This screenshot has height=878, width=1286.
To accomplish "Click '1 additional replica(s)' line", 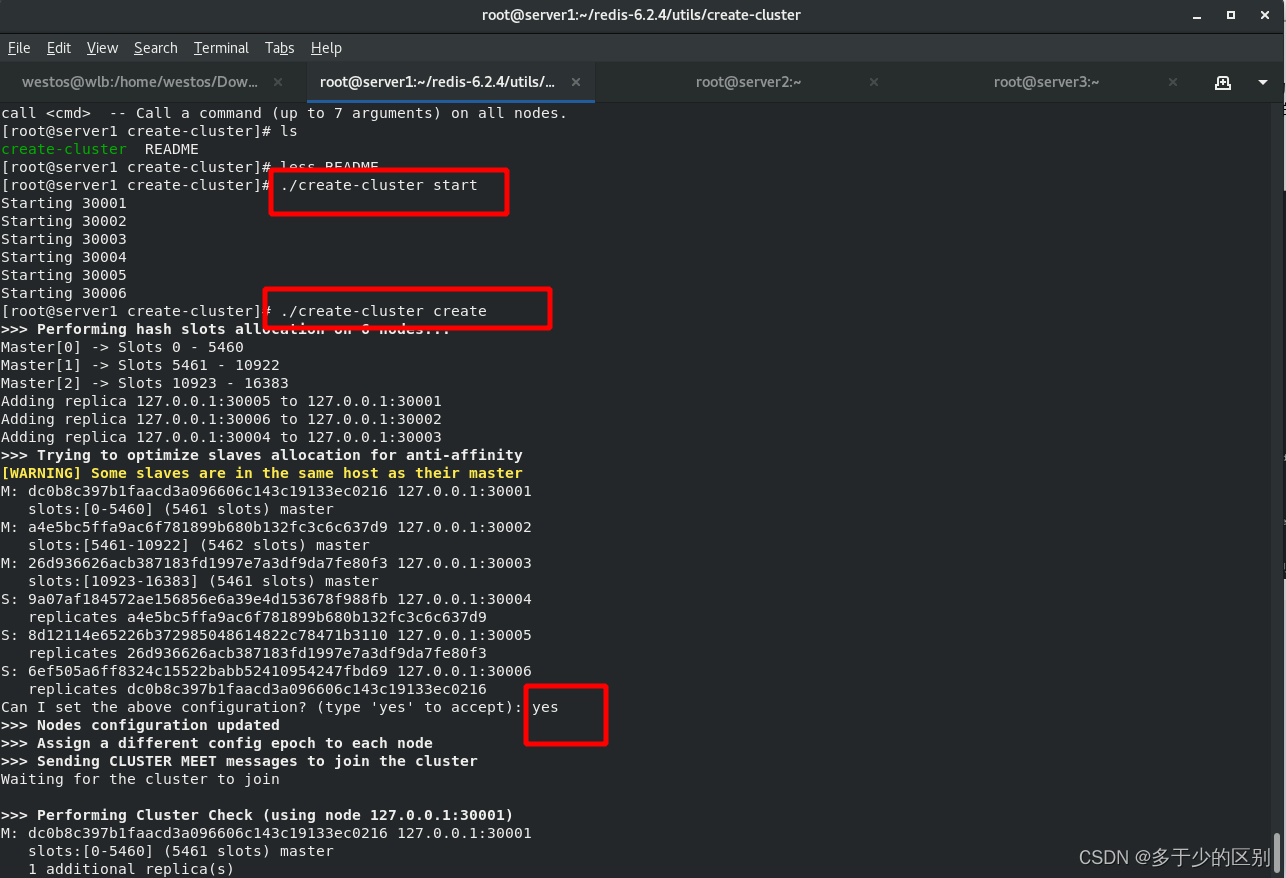I will point(131,869).
